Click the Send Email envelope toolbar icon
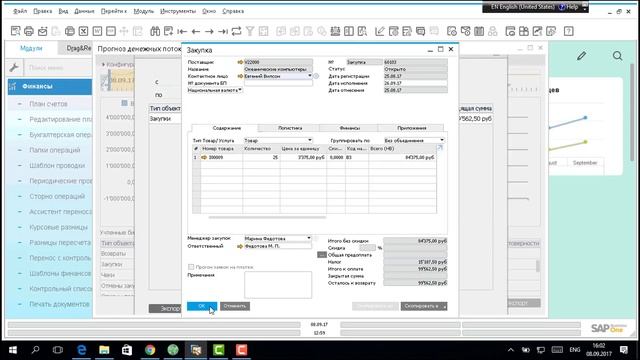 42,31
